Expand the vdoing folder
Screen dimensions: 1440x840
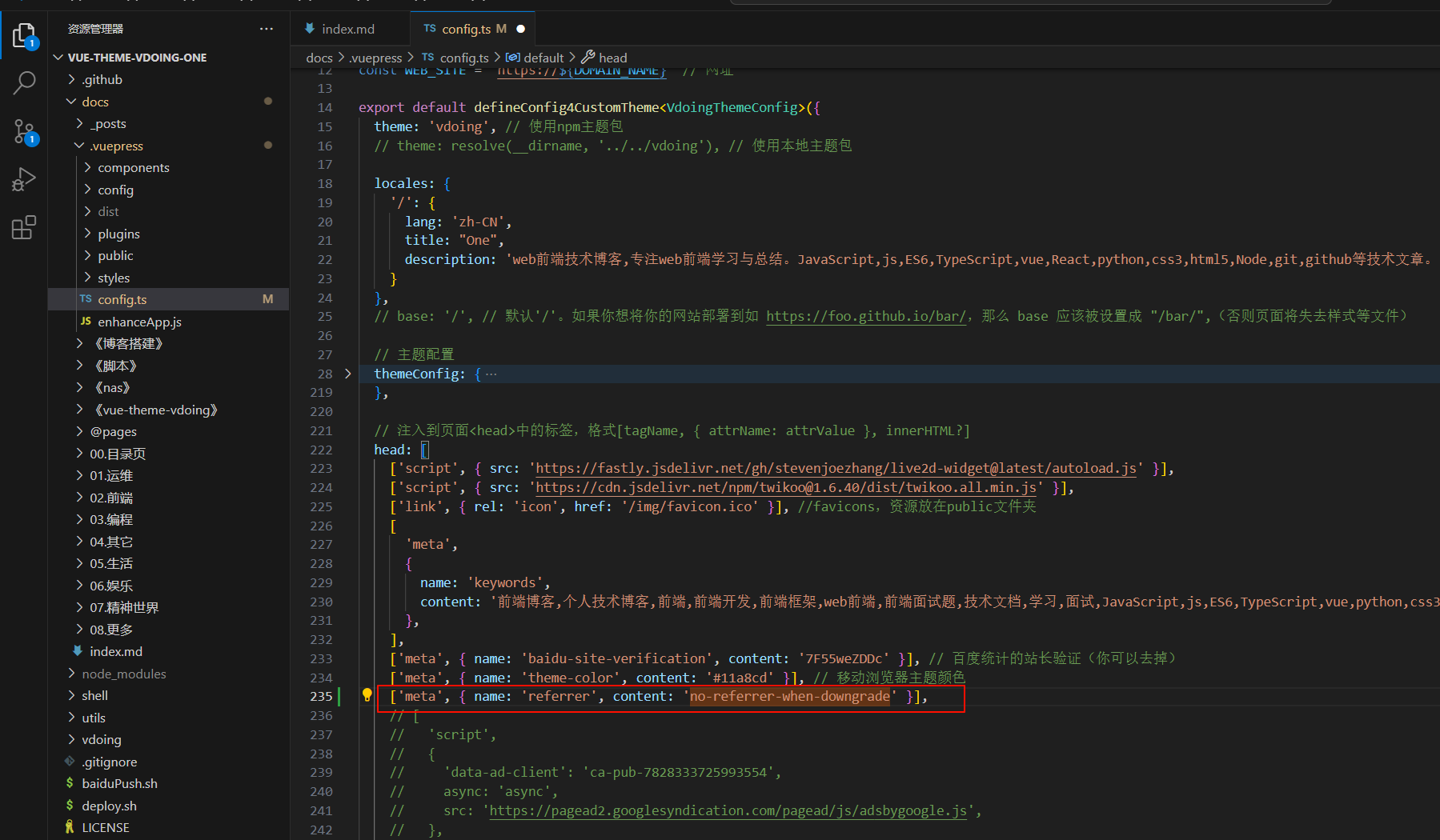pos(71,739)
